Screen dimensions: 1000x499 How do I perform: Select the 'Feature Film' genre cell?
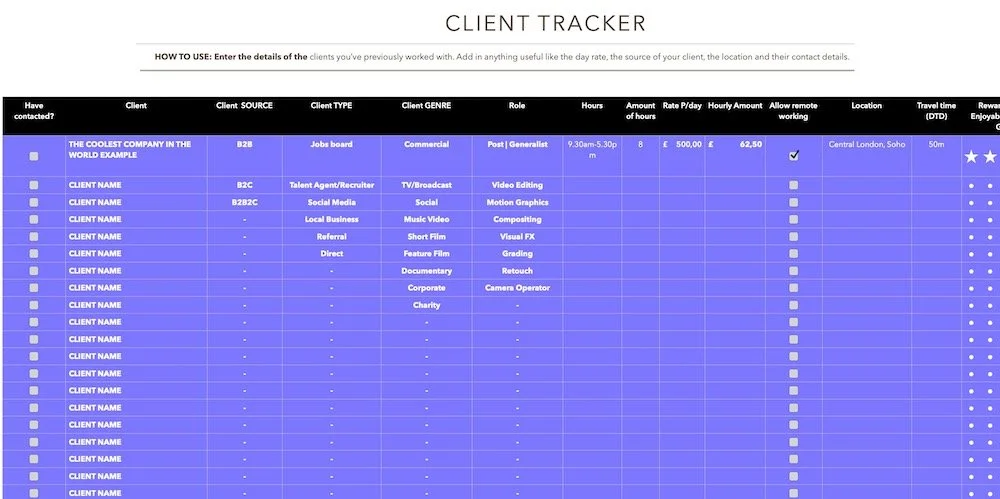[426, 253]
